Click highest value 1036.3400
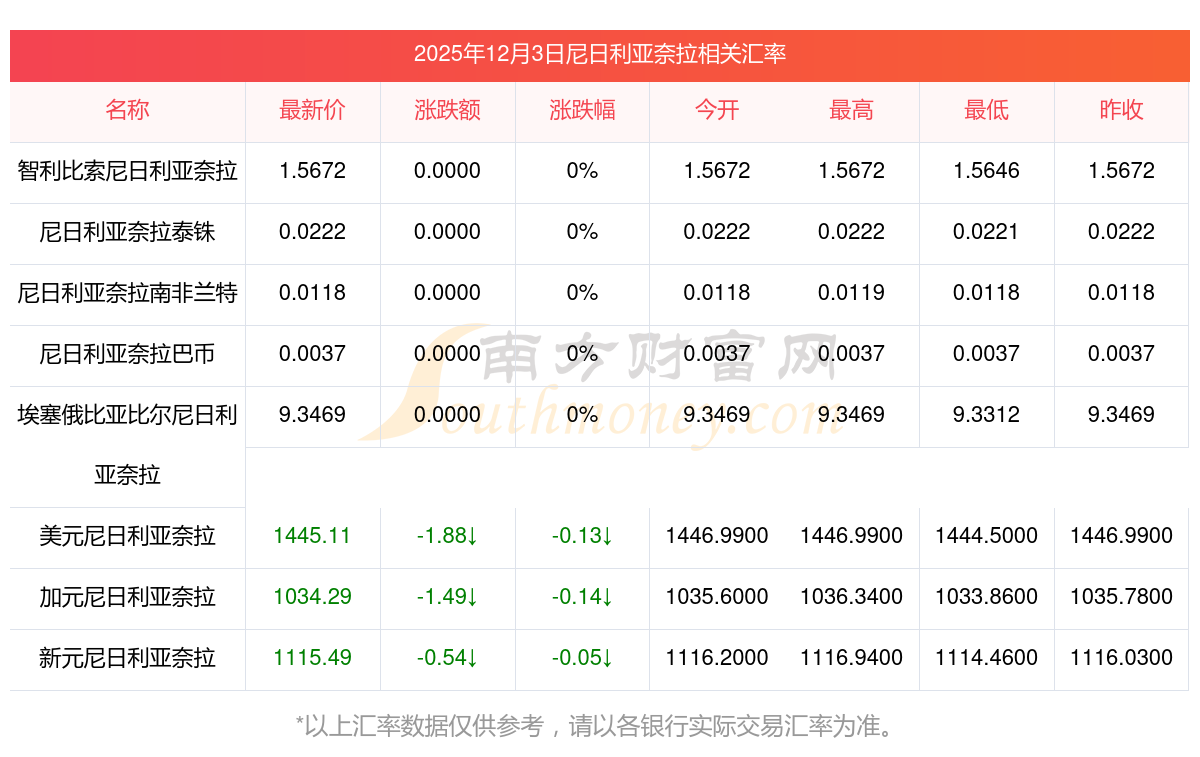Screen dimensions: 1200x757 pyautogui.click(x=851, y=597)
